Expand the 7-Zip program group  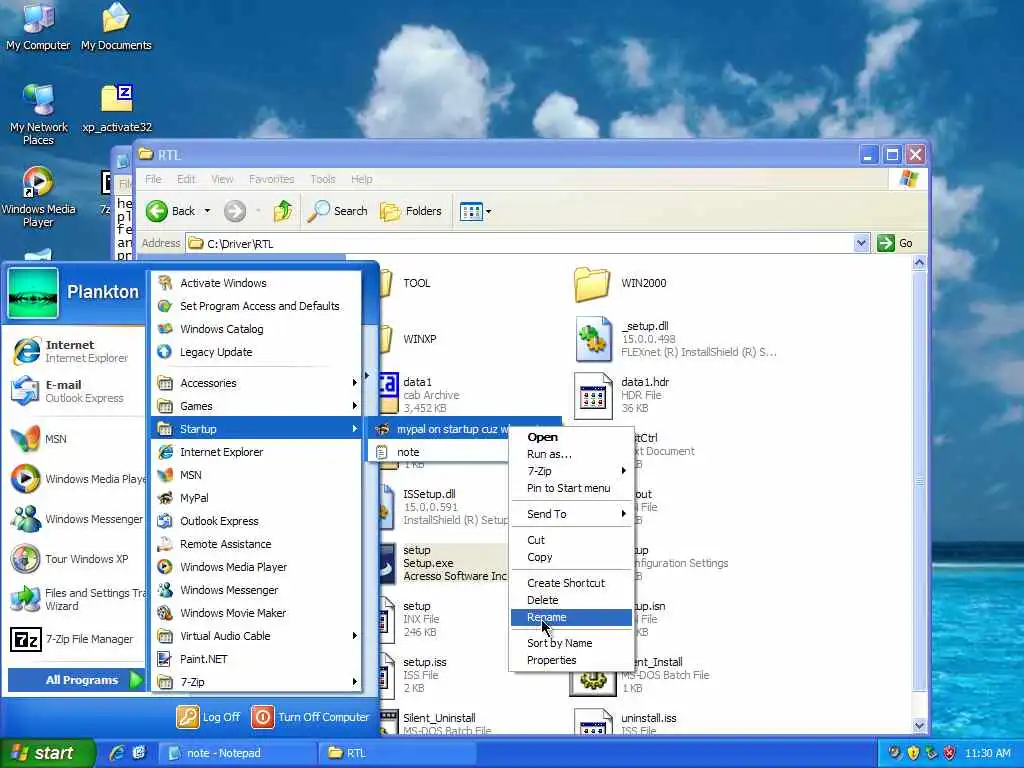(x=257, y=682)
